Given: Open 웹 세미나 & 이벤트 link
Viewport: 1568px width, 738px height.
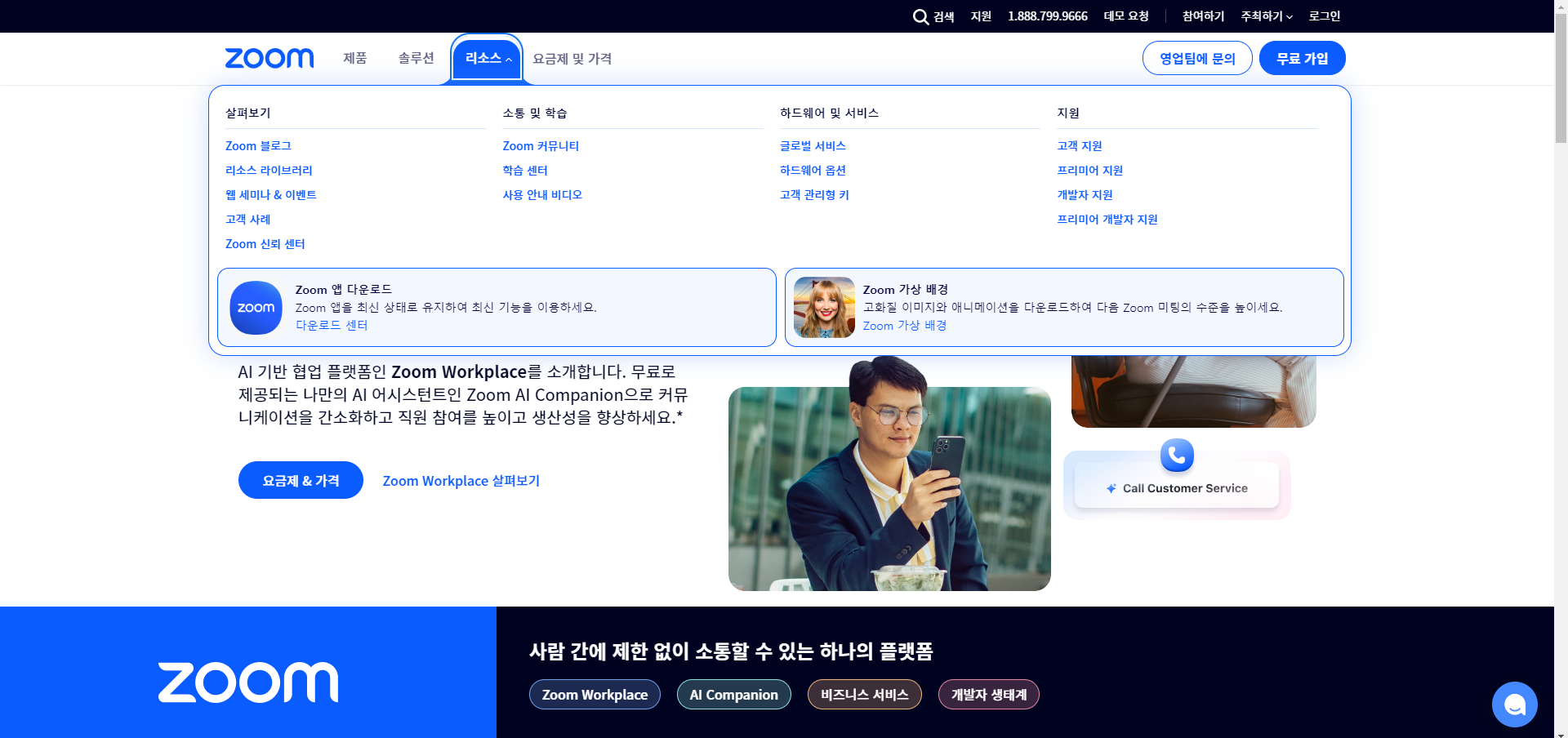Looking at the screenshot, I should (271, 195).
